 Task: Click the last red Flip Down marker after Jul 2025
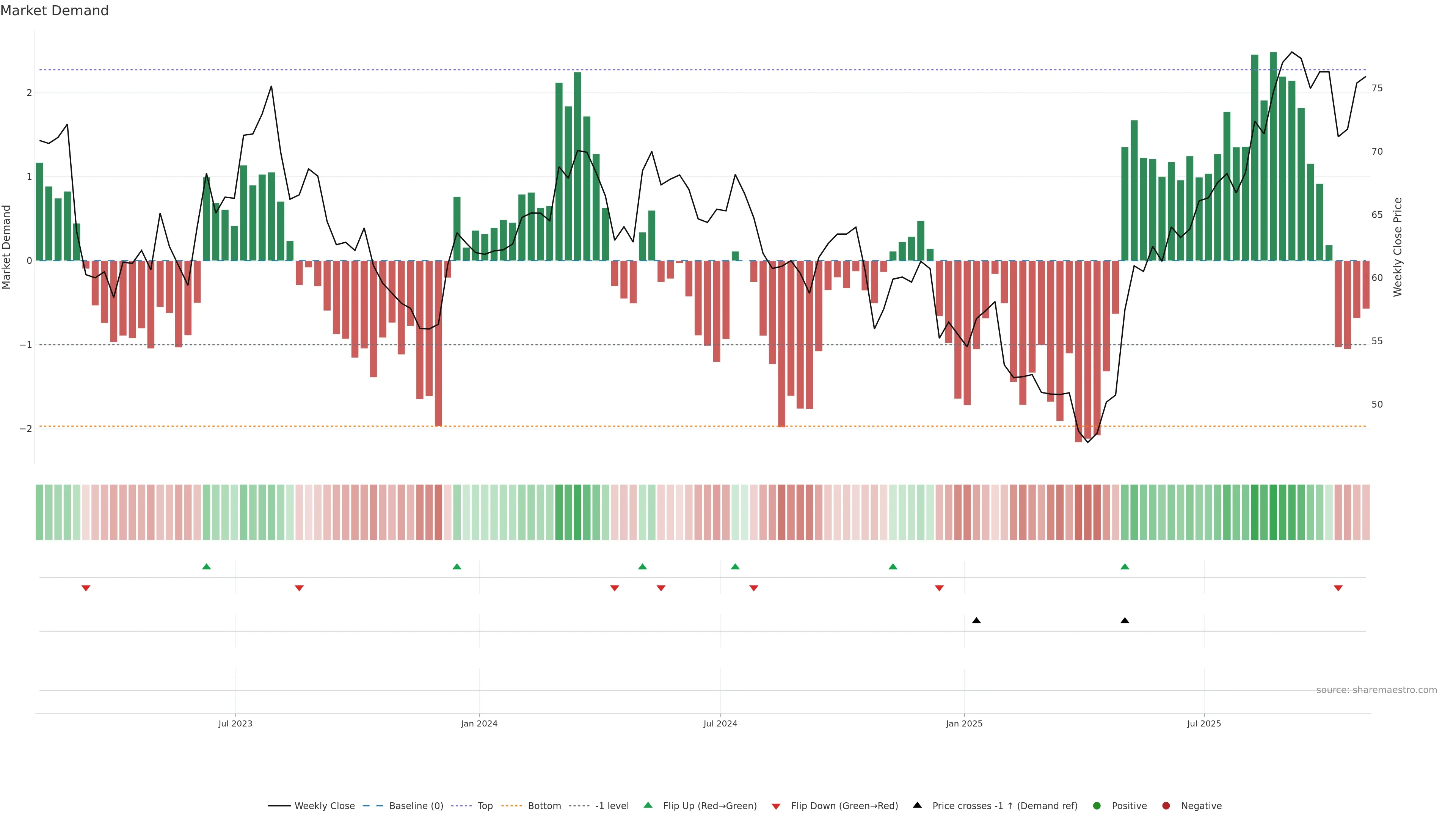1338,588
